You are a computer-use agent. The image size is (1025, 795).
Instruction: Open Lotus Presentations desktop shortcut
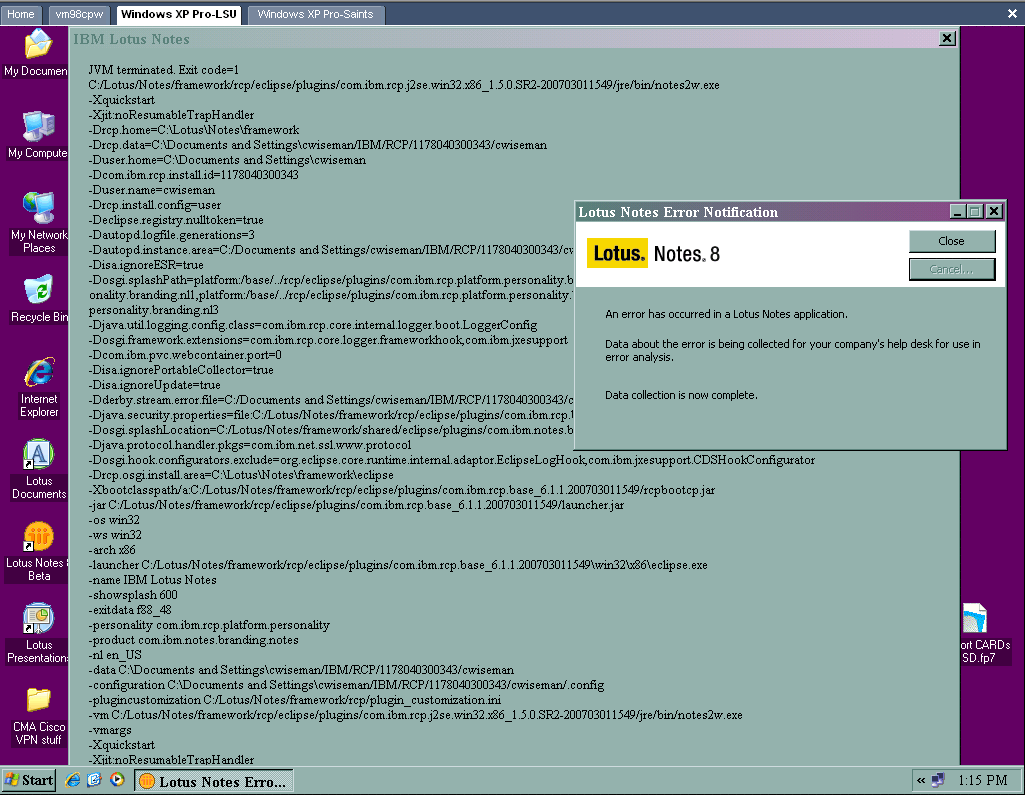coord(37,634)
